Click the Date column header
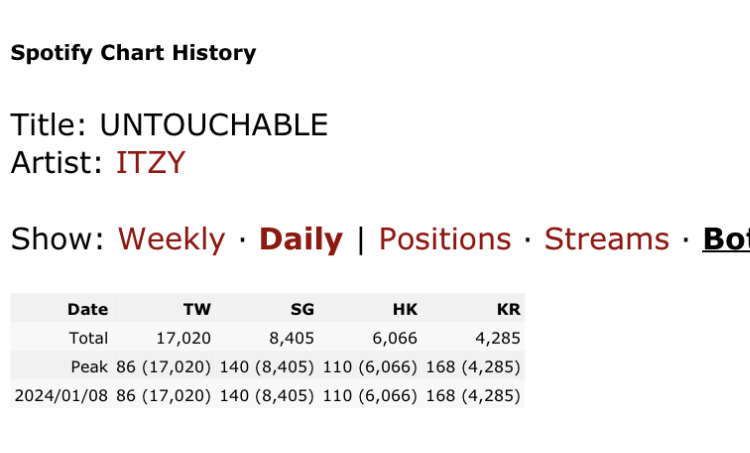 (x=87, y=310)
